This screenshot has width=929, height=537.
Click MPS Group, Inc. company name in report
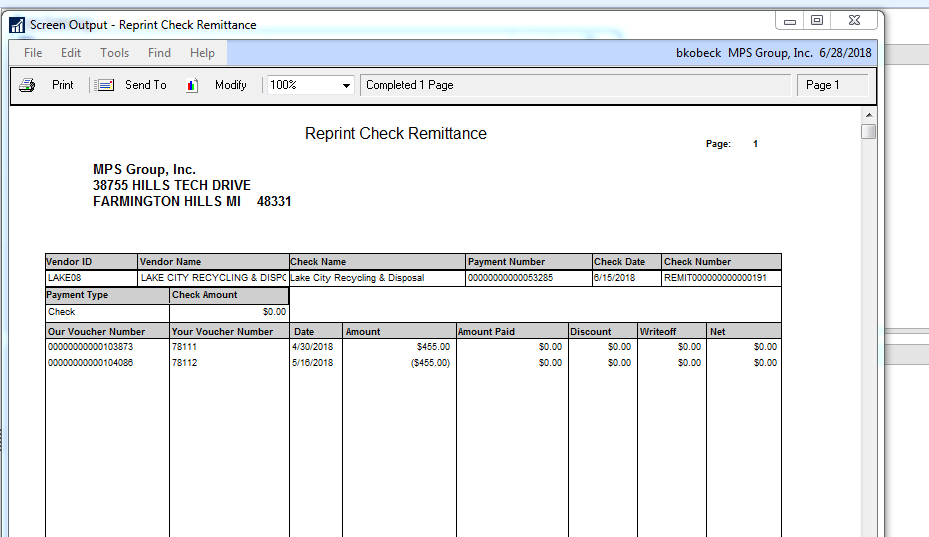145,170
